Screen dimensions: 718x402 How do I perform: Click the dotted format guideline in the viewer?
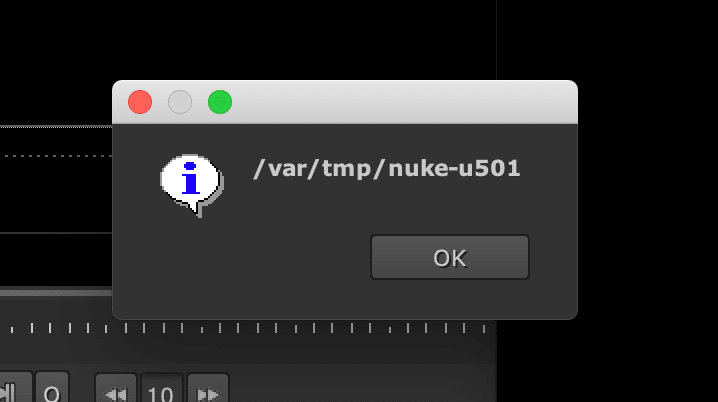tap(56, 156)
